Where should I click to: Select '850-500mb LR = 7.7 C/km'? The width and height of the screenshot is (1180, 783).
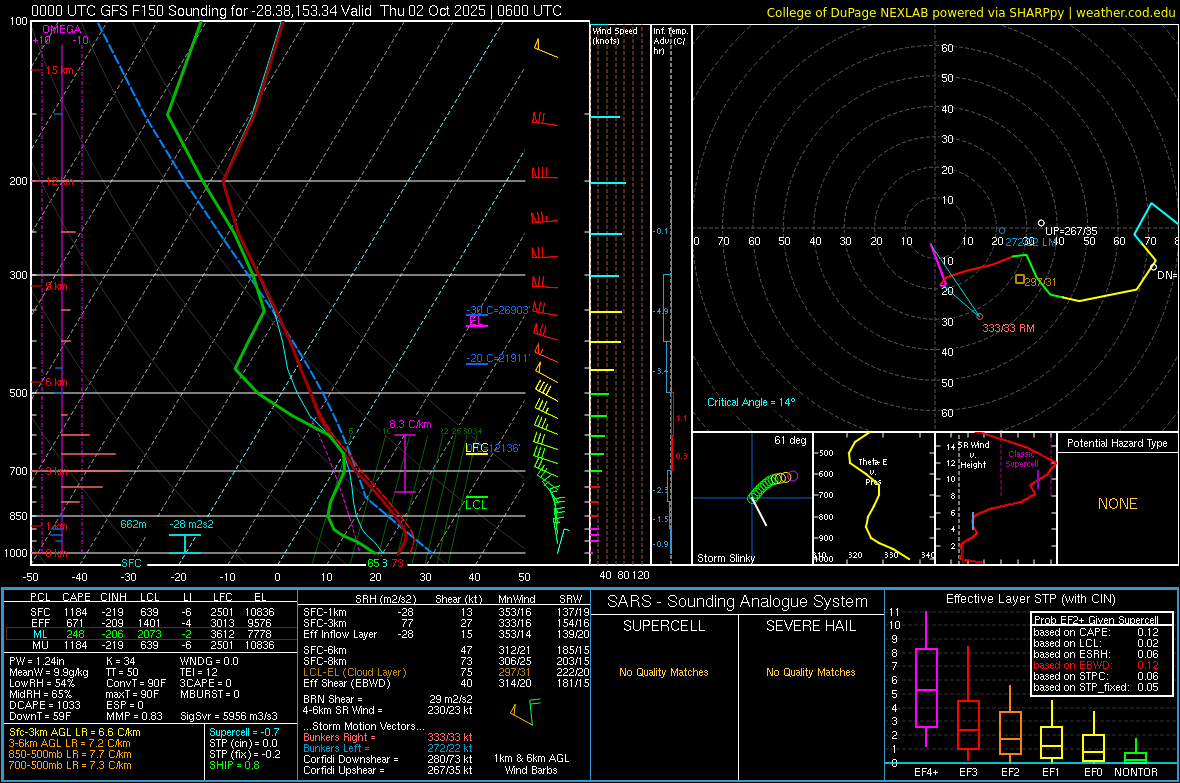(x=70, y=754)
